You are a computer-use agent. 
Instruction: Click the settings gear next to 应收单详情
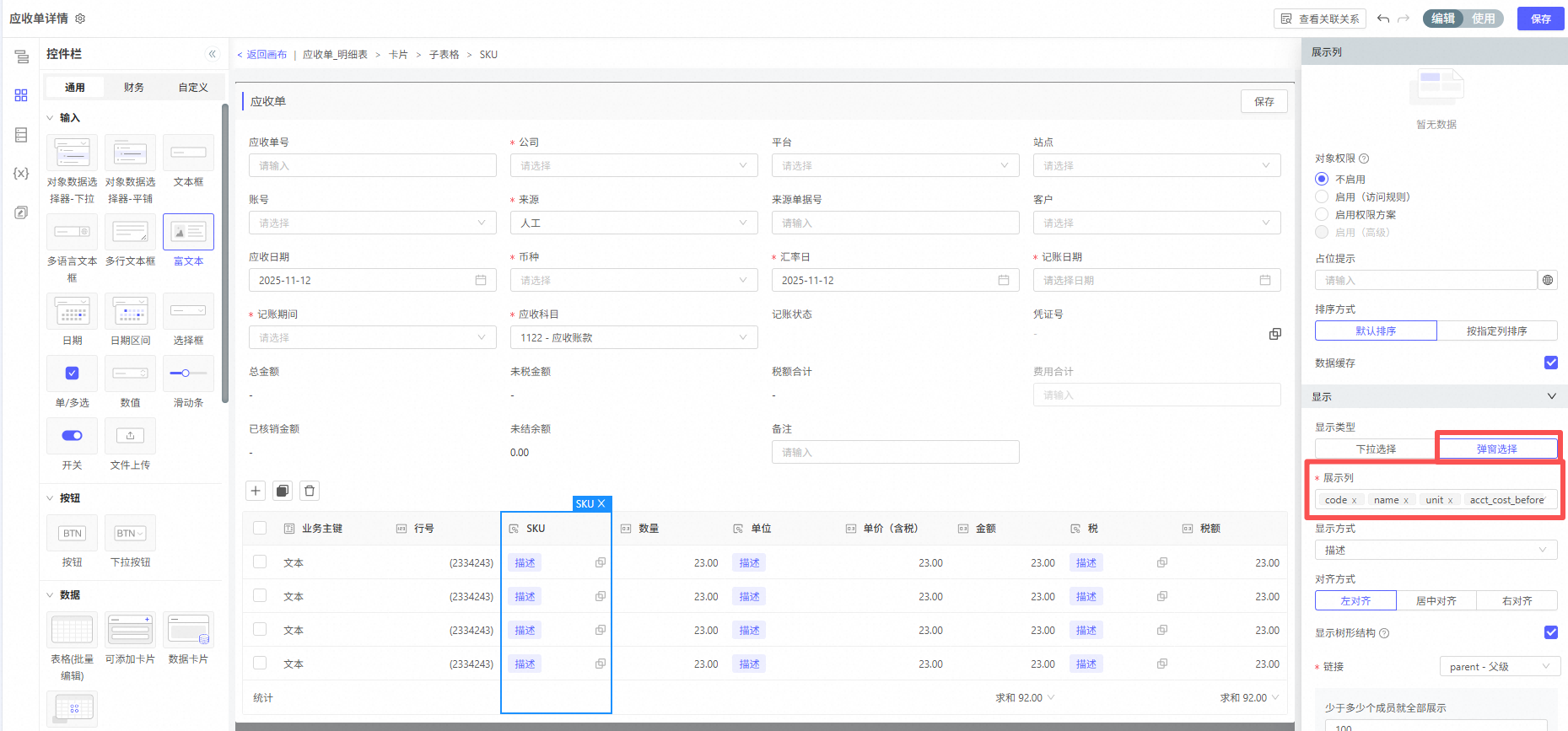click(x=80, y=19)
